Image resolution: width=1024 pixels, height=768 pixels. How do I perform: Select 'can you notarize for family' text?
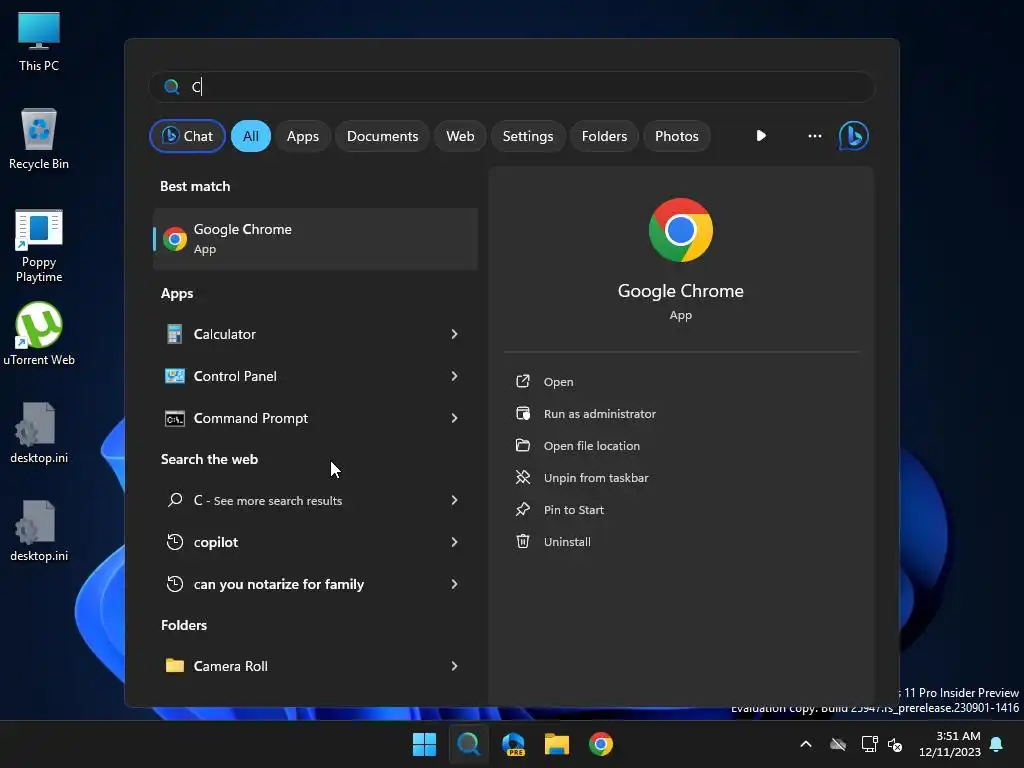point(279,584)
